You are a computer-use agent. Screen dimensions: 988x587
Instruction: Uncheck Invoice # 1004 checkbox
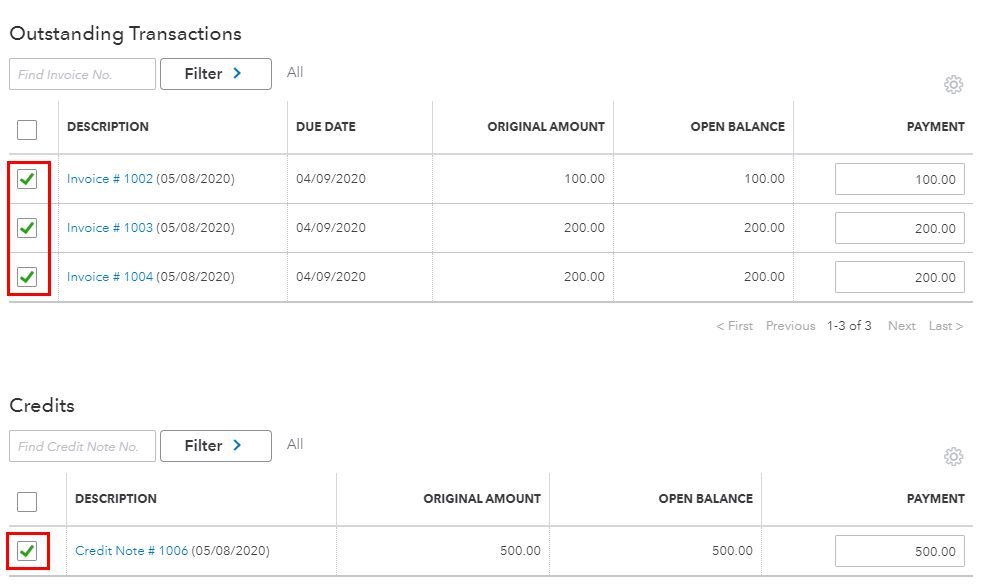coord(27,276)
